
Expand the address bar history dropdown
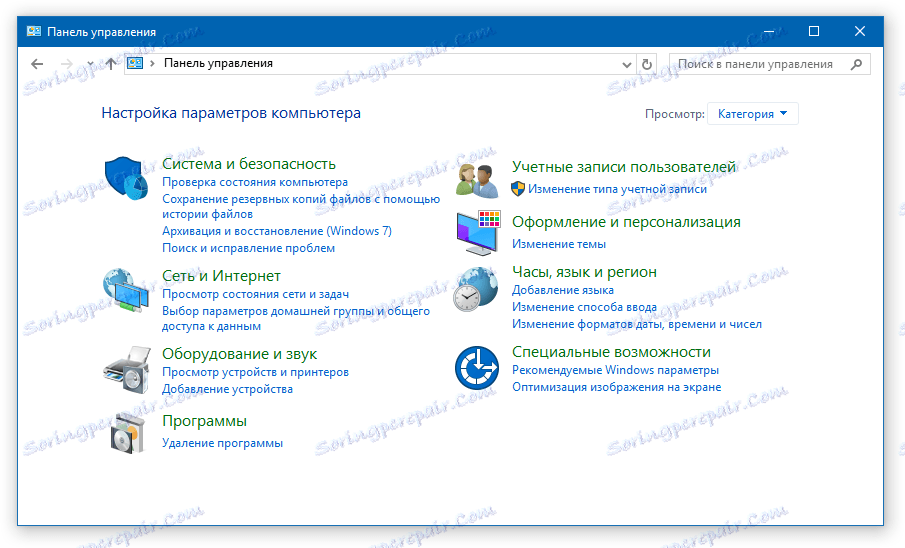point(626,65)
